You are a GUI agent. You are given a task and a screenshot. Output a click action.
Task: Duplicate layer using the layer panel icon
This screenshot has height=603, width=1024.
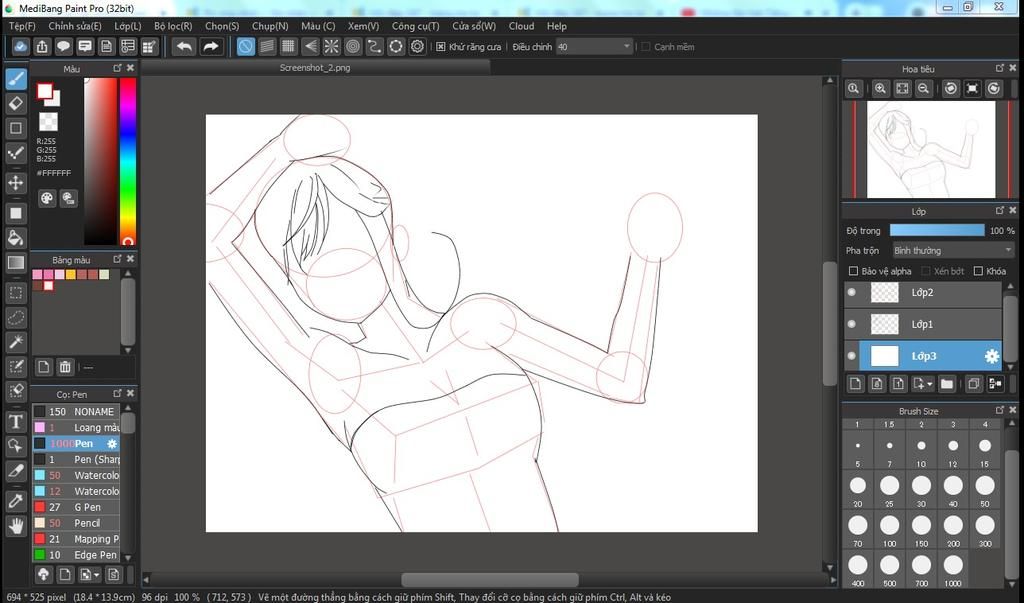pos(974,384)
